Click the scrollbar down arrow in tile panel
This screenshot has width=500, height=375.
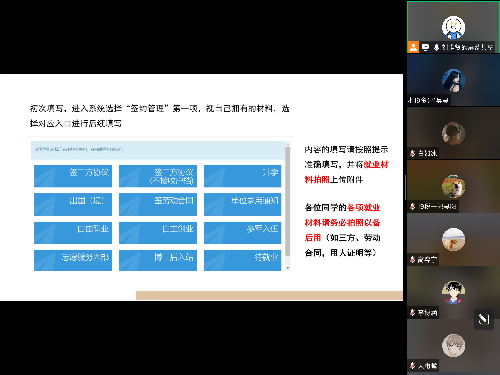(288, 268)
